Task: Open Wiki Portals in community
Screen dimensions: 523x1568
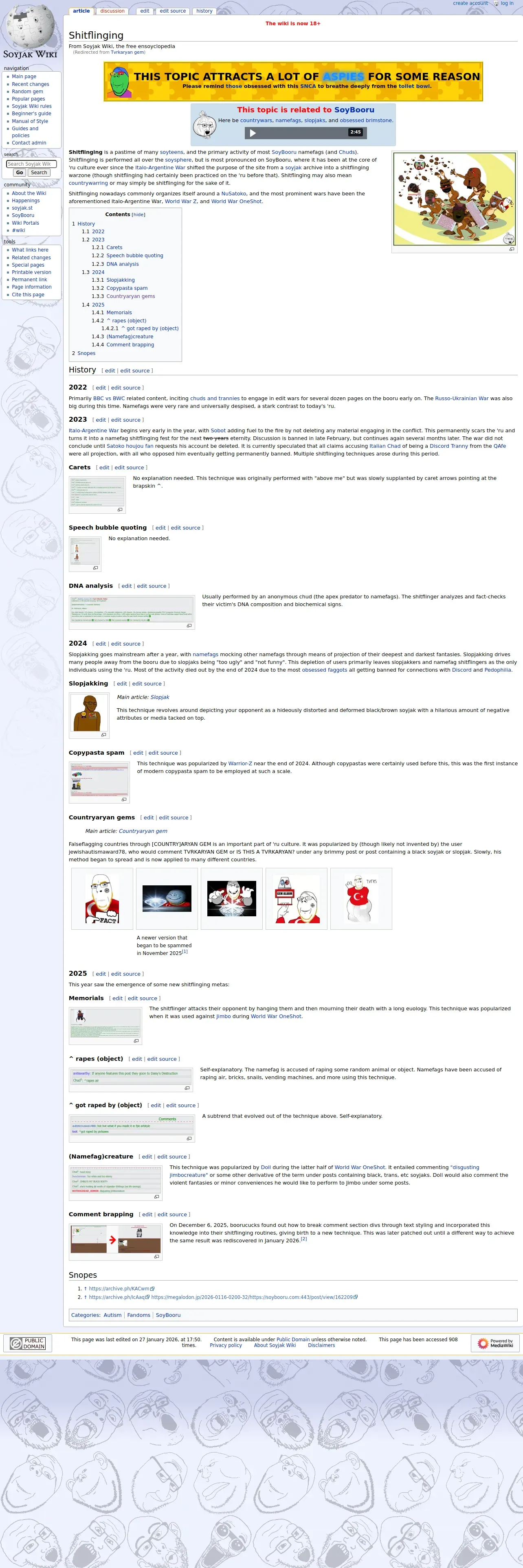Action: click(26, 223)
